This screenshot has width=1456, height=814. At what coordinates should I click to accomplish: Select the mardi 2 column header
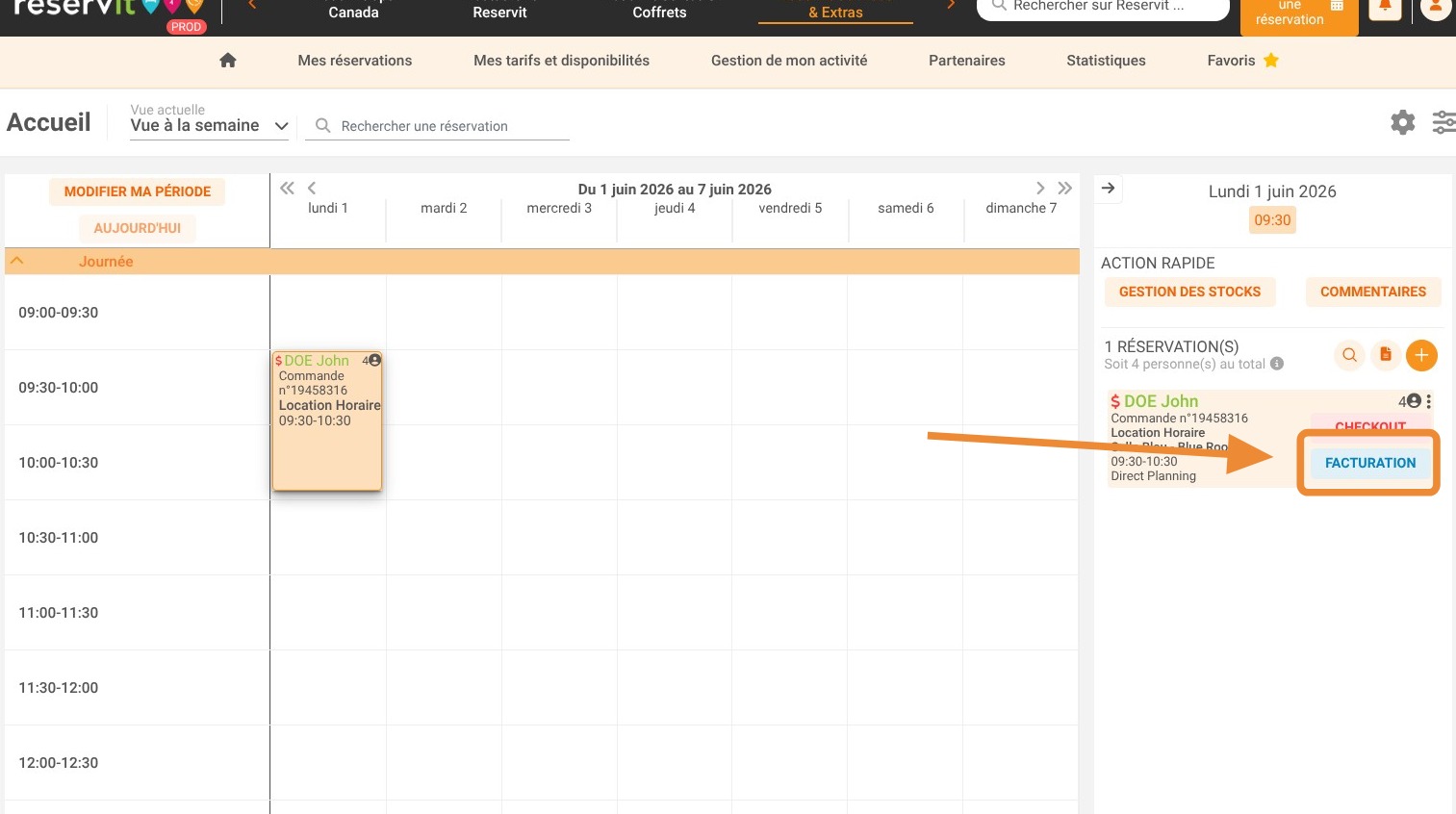click(444, 208)
